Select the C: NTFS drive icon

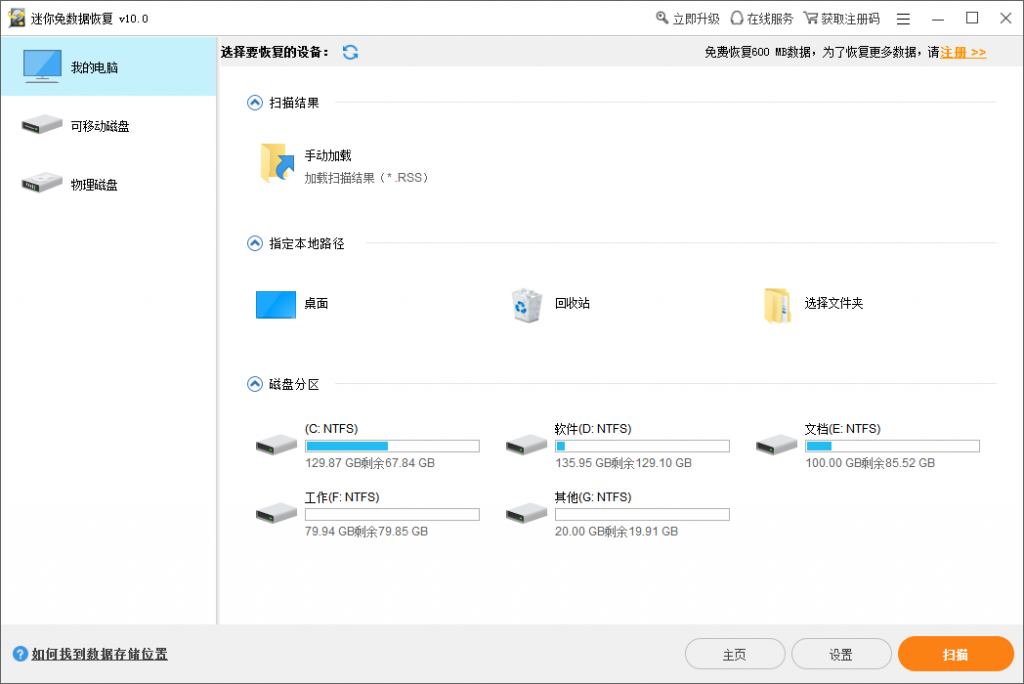coord(276,446)
